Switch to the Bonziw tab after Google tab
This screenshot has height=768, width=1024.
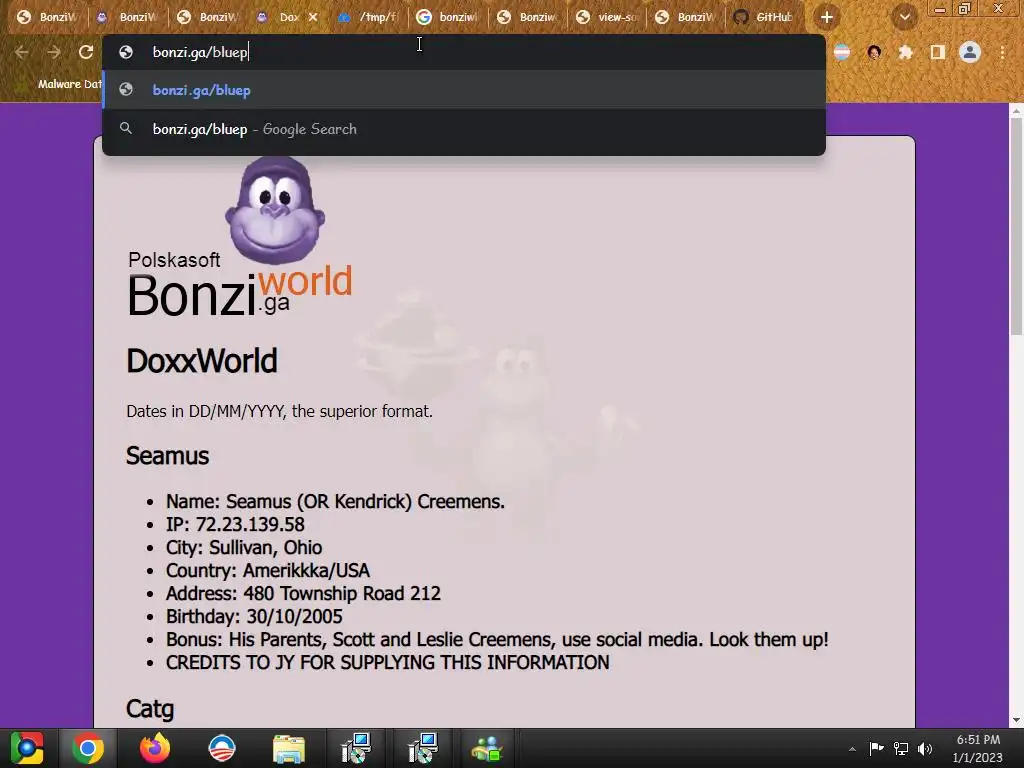click(x=528, y=17)
